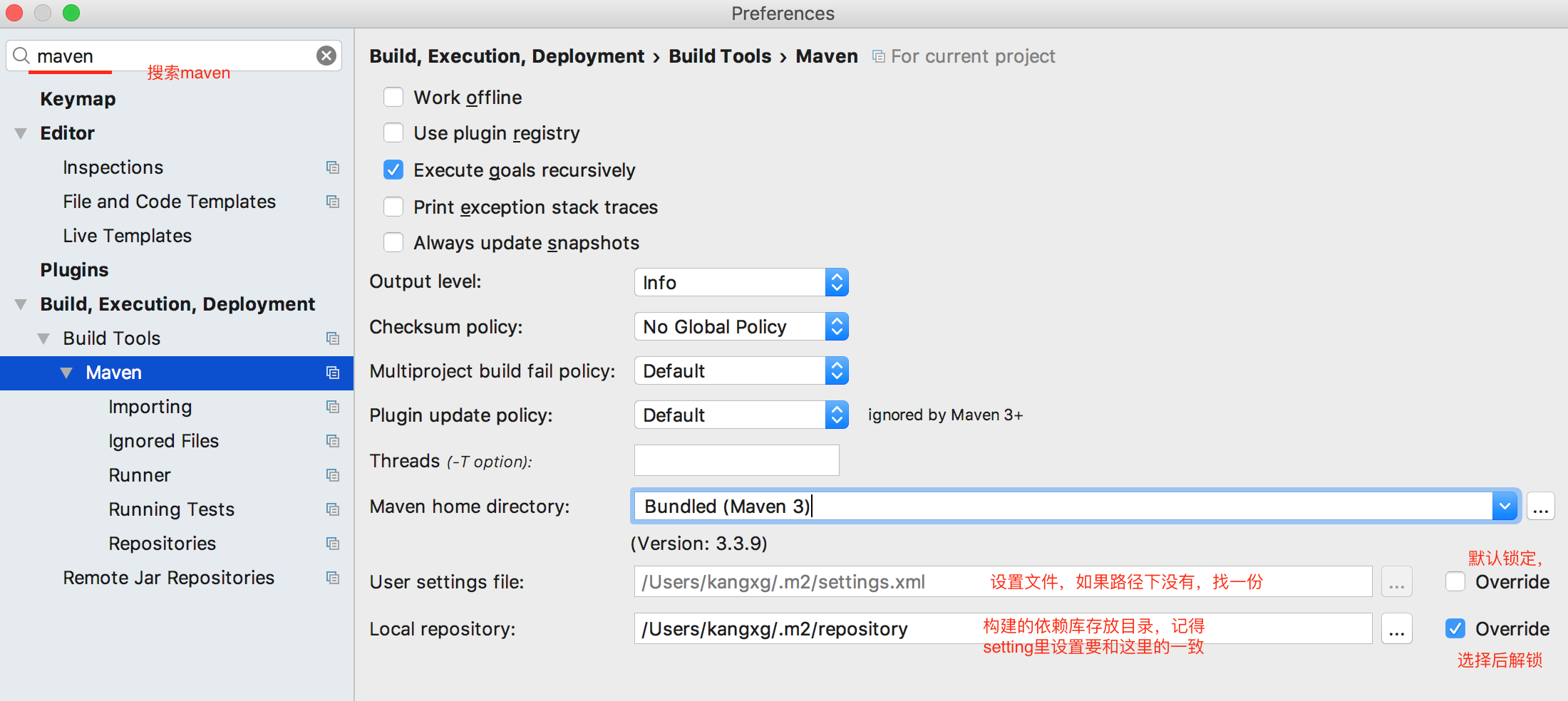
Task: Click the search magnifier icon
Action: click(21, 56)
